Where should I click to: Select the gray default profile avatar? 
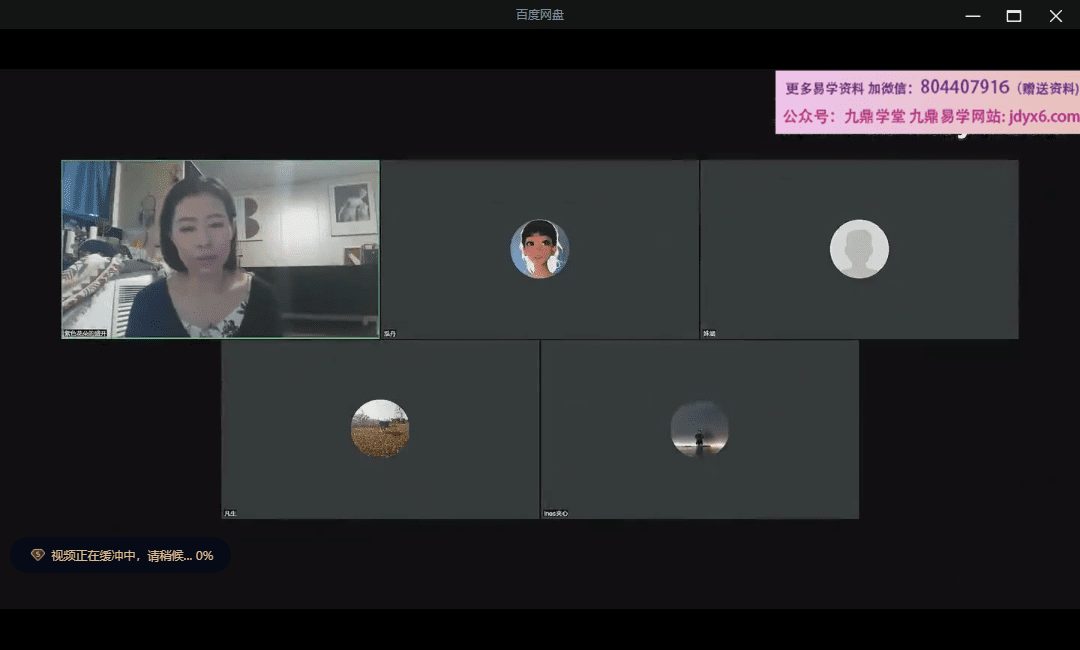pyautogui.click(x=859, y=249)
